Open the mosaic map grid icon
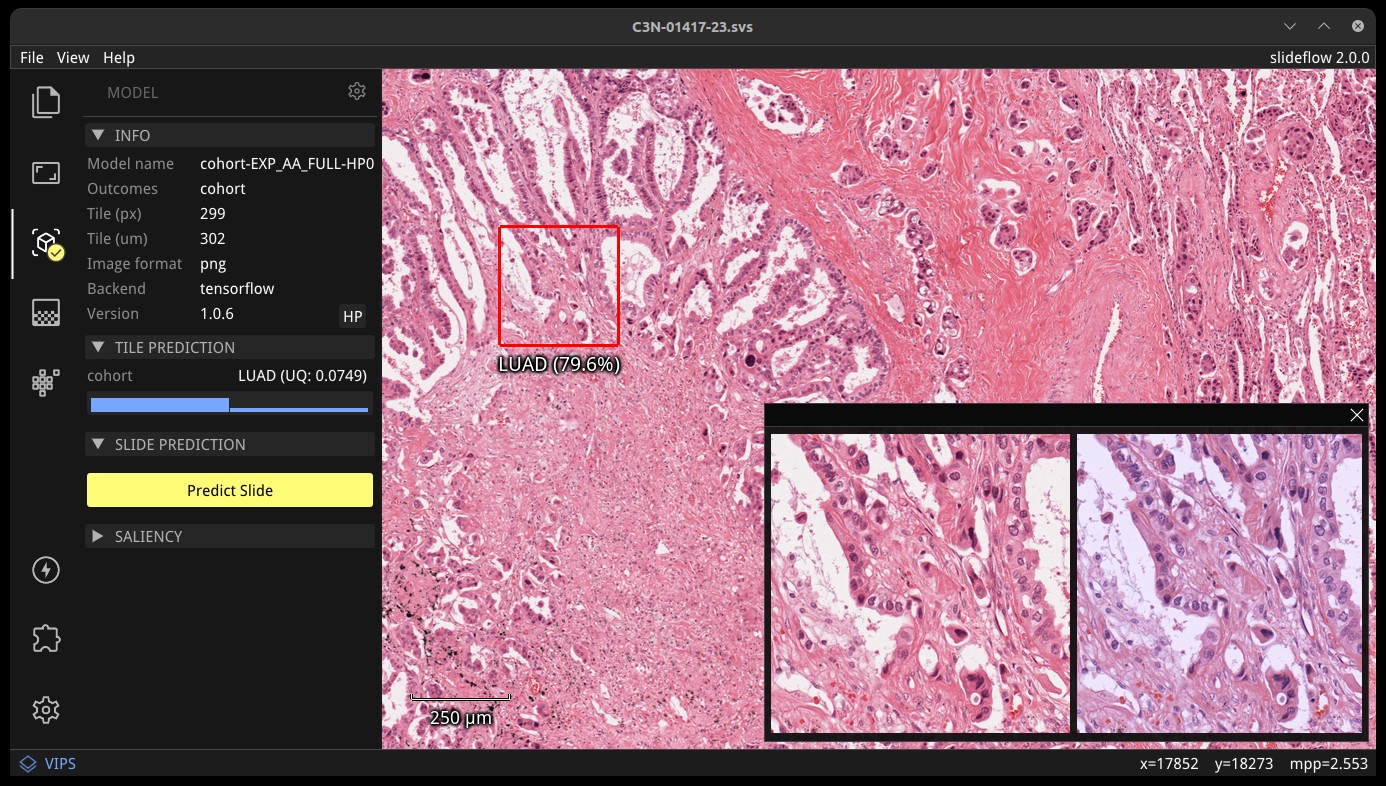The width and height of the screenshot is (1386, 786). [x=46, y=382]
